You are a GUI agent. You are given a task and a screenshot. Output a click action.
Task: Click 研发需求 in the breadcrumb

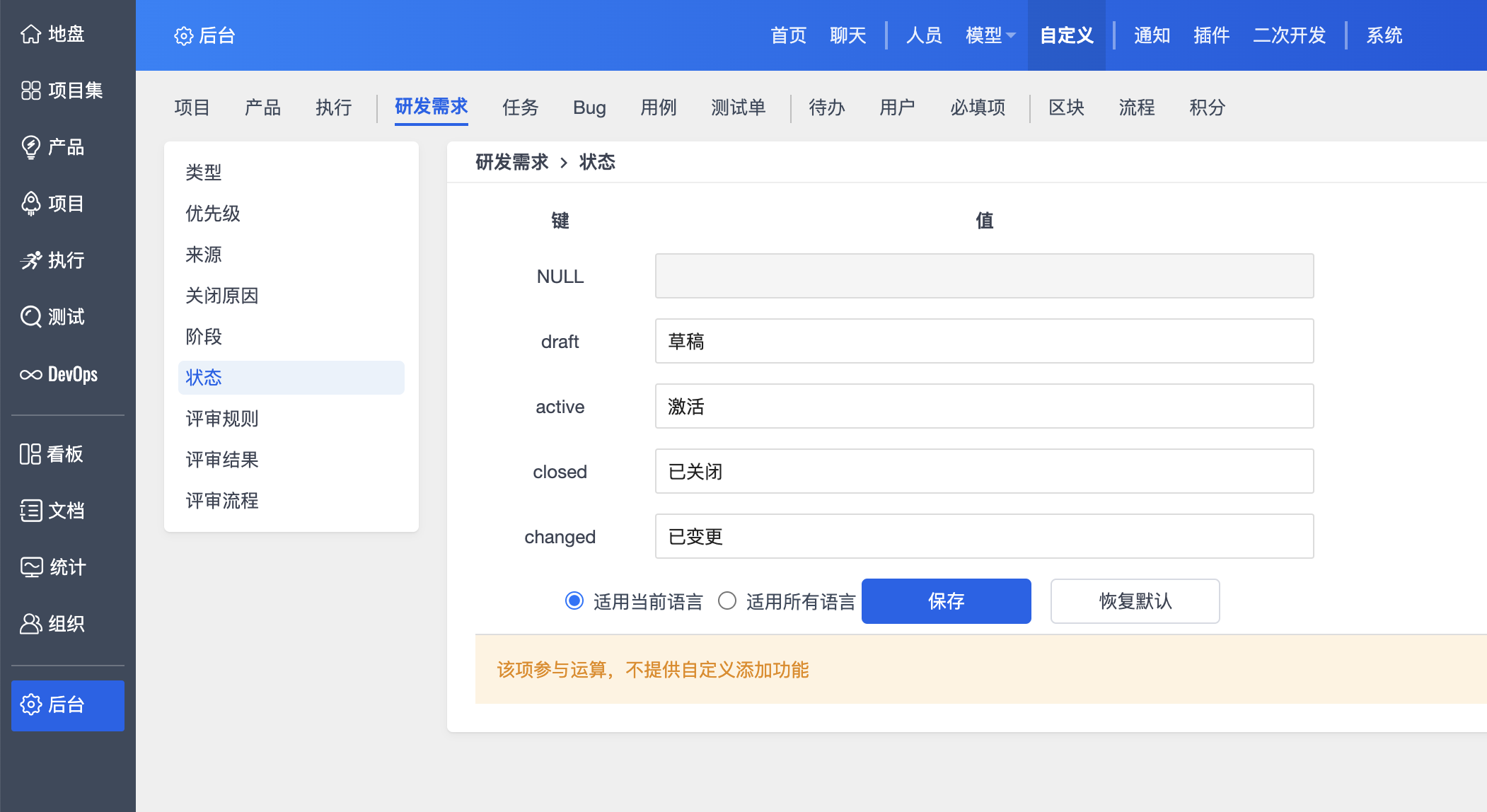click(x=511, y=162)
